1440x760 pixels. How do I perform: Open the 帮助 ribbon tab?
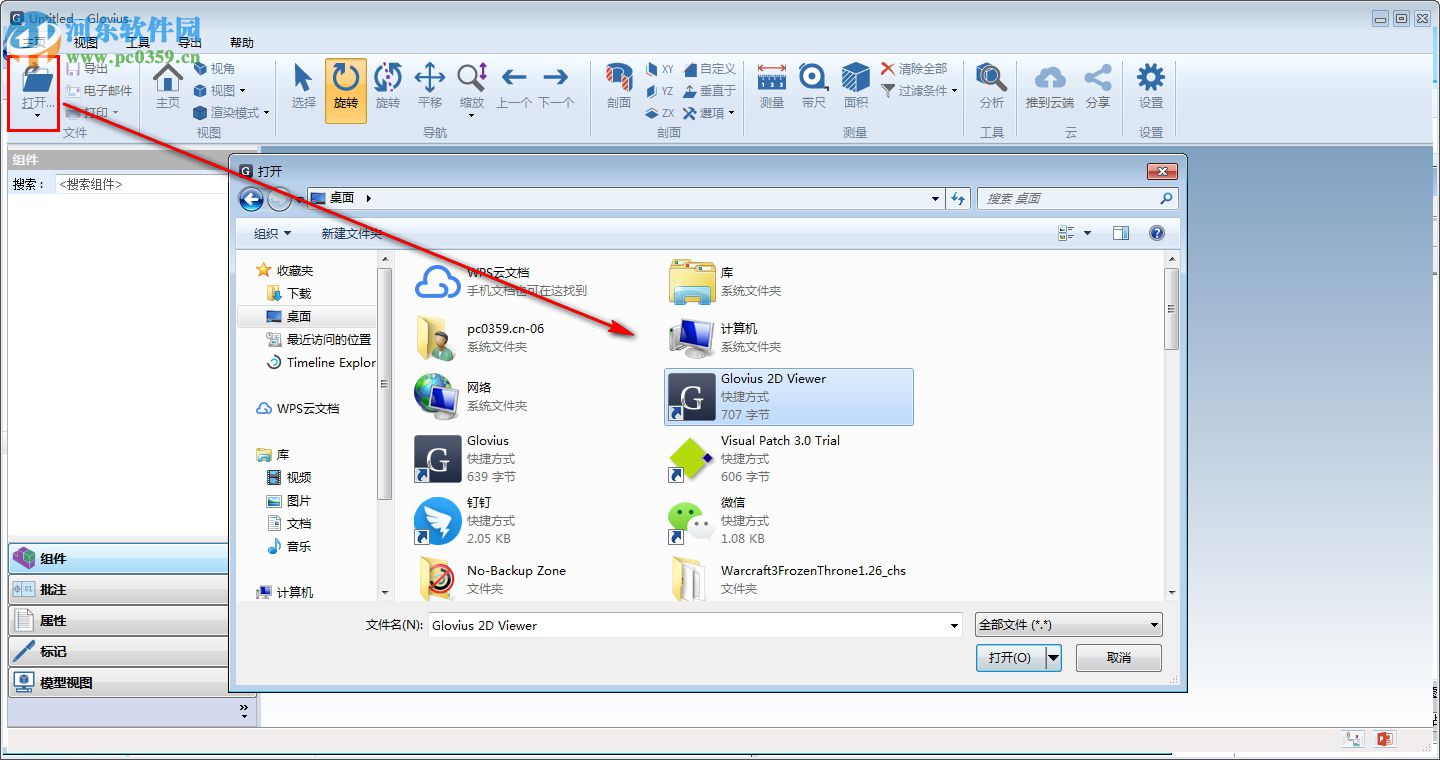tap(242, 43)
